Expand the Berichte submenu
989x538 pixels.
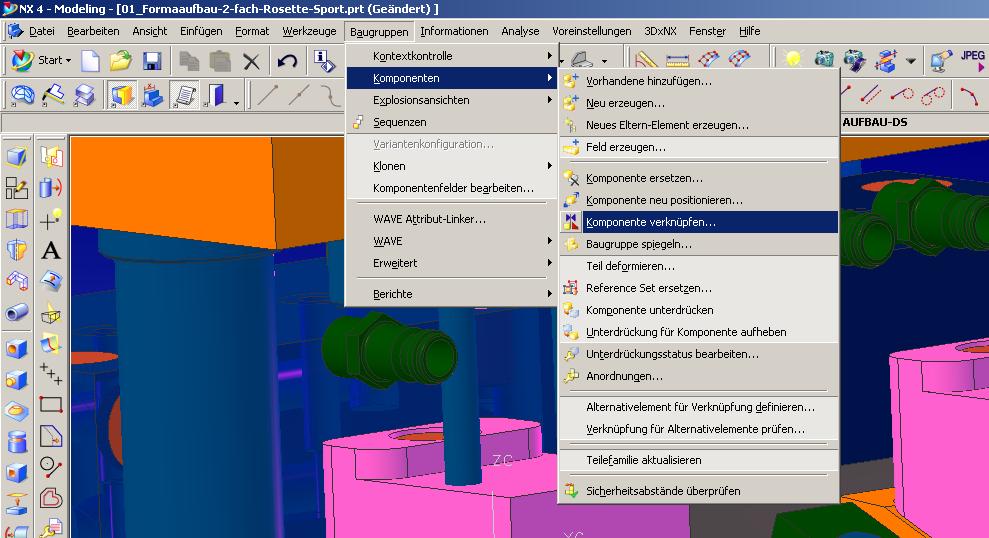click(452, 294)
